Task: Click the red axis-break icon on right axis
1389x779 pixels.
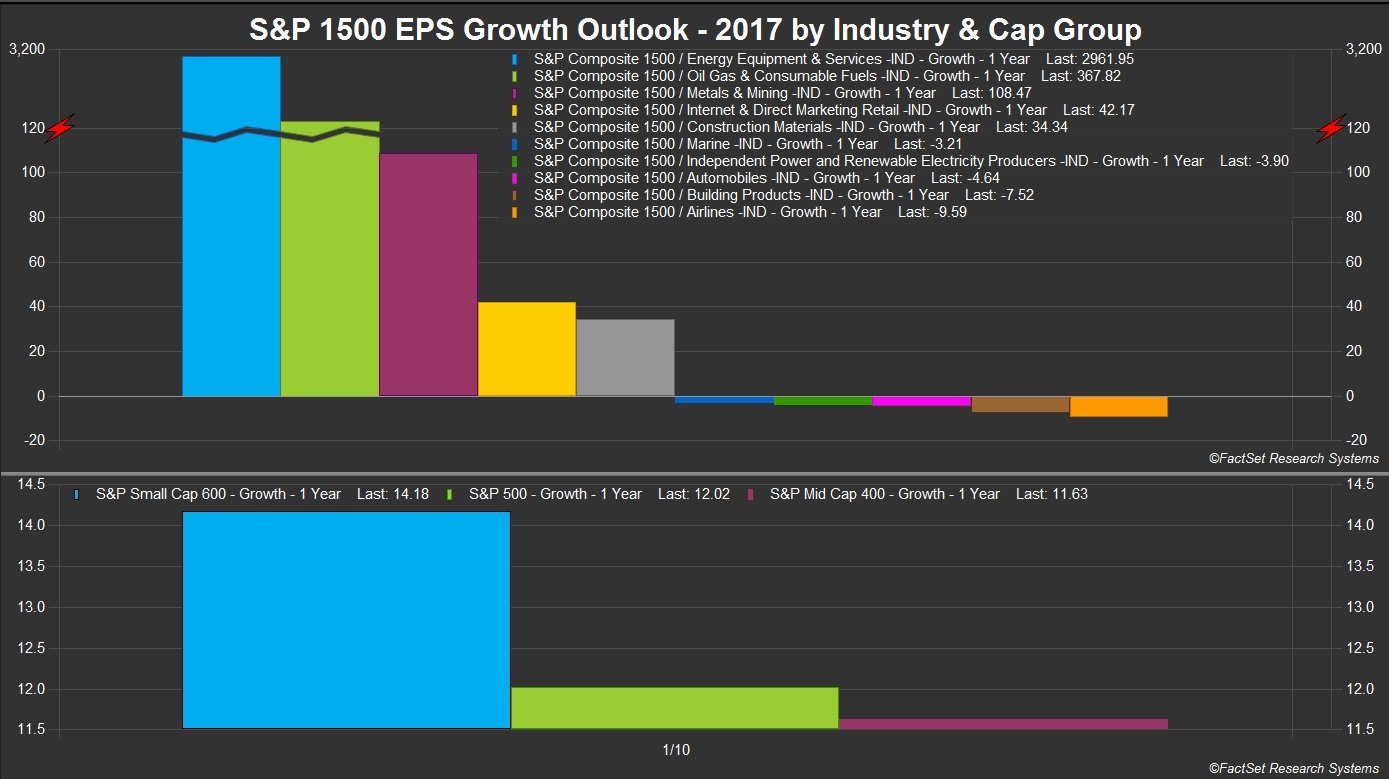Action: click(x=1331, y=129)
